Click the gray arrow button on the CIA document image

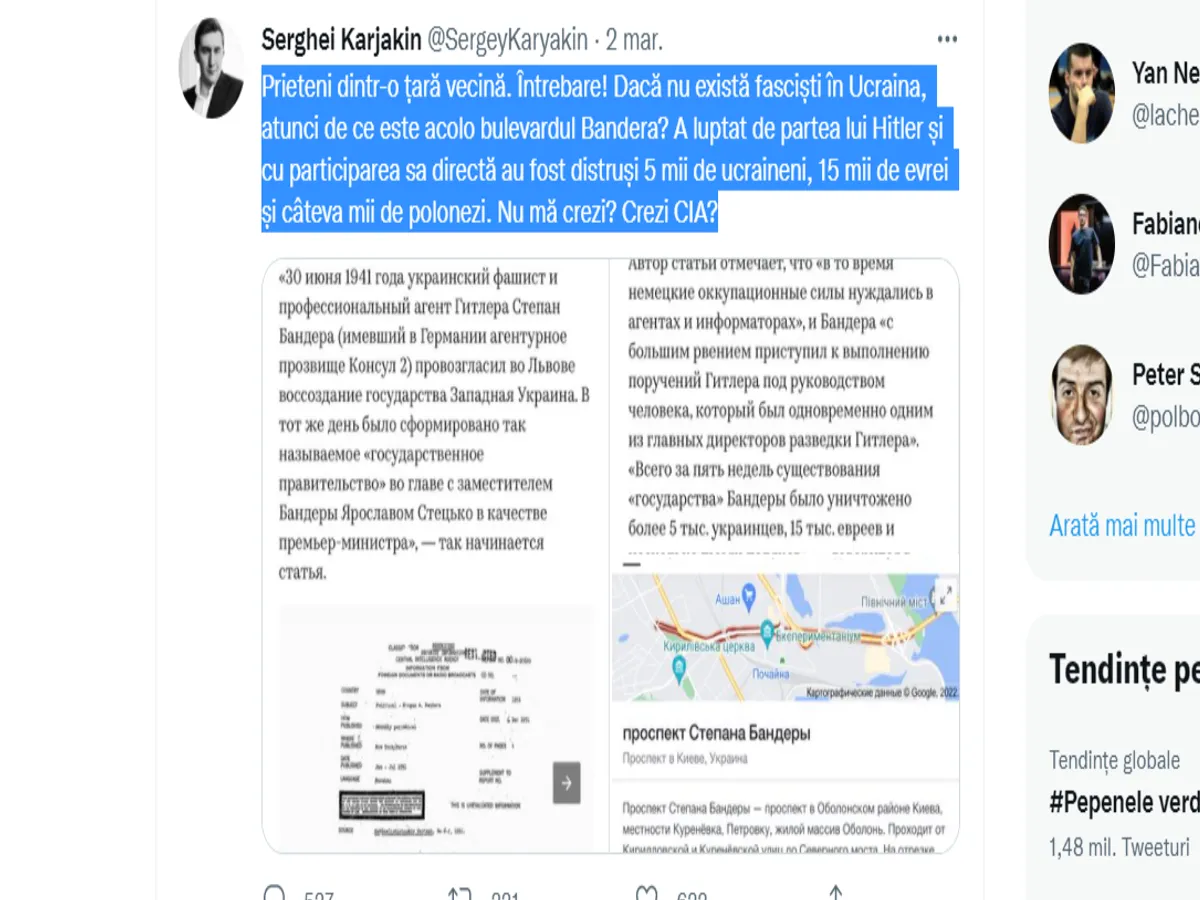[567, 782]
